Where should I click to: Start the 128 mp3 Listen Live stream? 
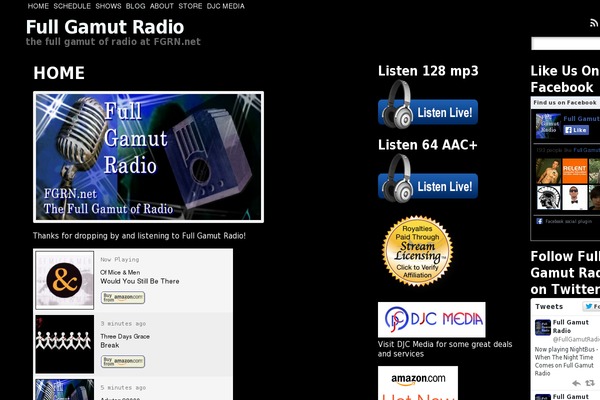428,104
